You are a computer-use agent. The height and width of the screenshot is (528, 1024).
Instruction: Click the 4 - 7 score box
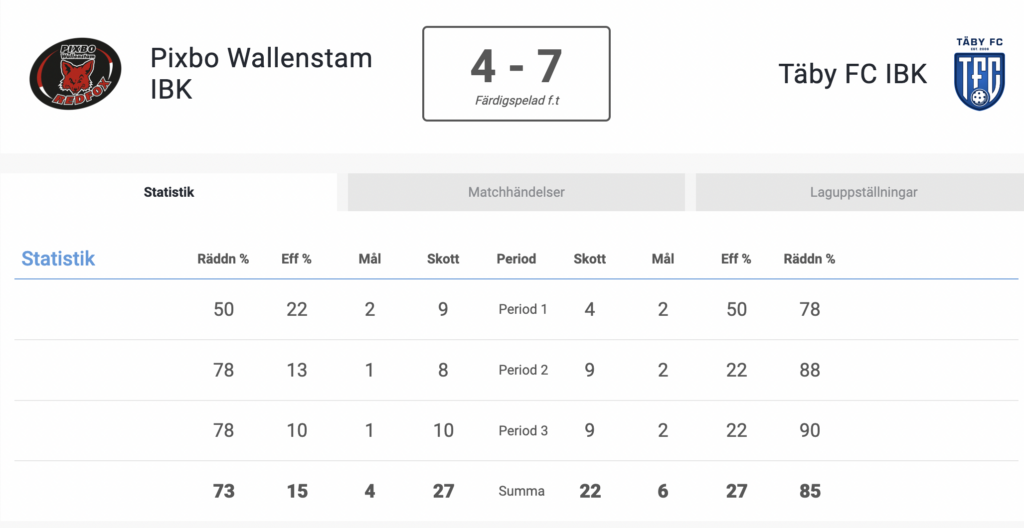click(516, 74)
